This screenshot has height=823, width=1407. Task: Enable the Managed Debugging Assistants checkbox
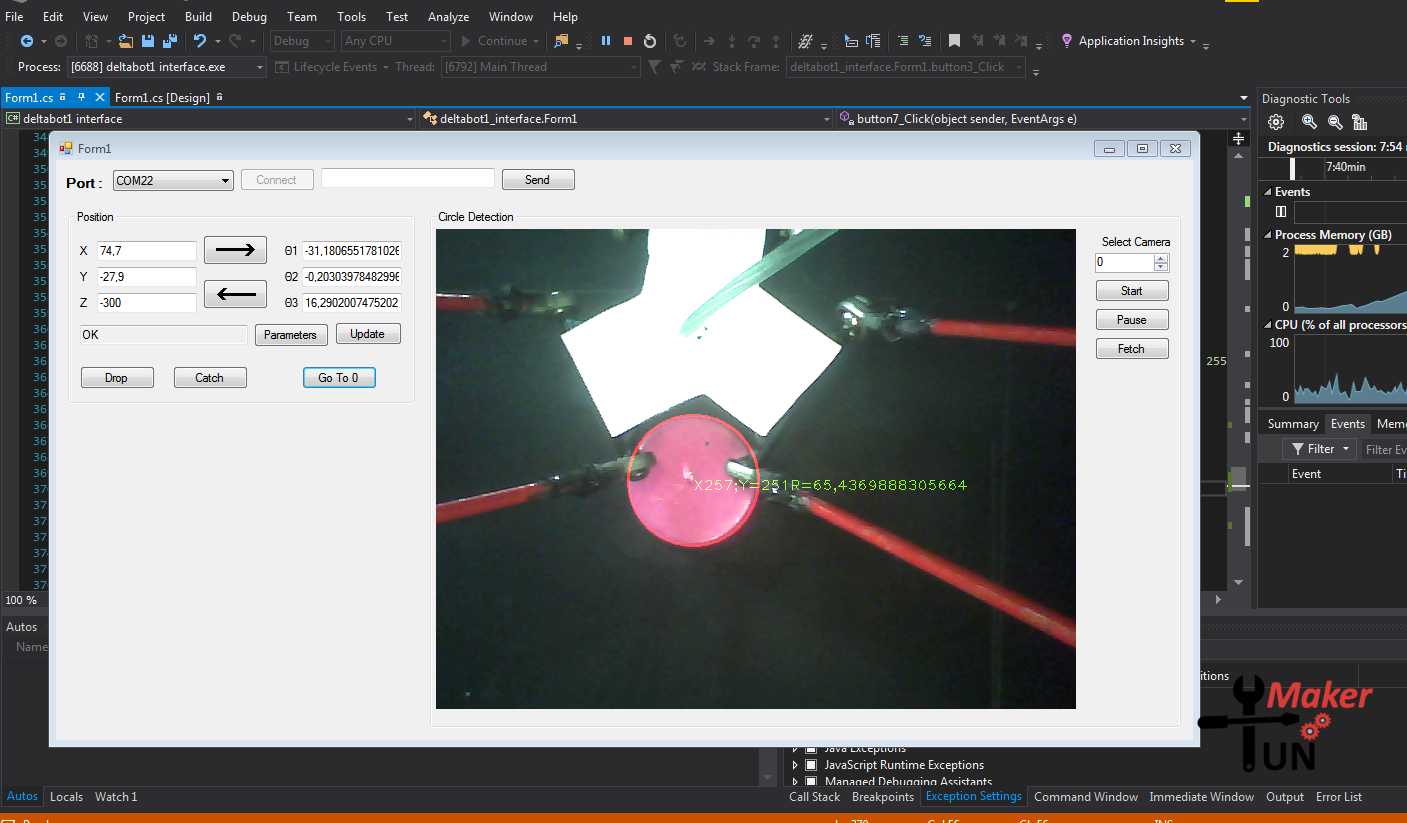(x=810, y=781)
